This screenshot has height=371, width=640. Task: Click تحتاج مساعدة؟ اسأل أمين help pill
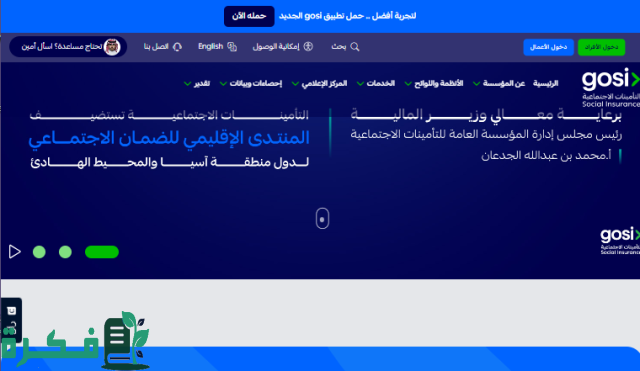[x=68, y=47]
